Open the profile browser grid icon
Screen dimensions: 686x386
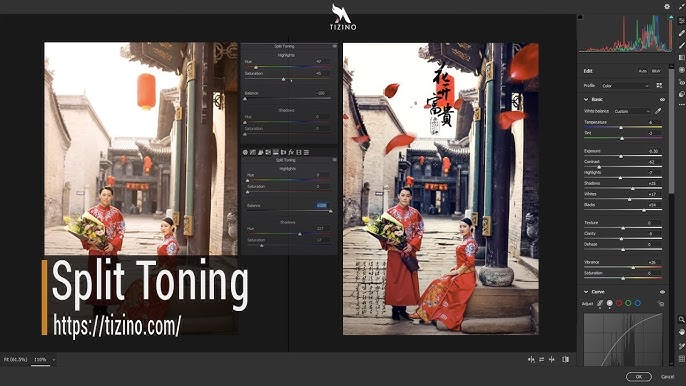point(659,85)
